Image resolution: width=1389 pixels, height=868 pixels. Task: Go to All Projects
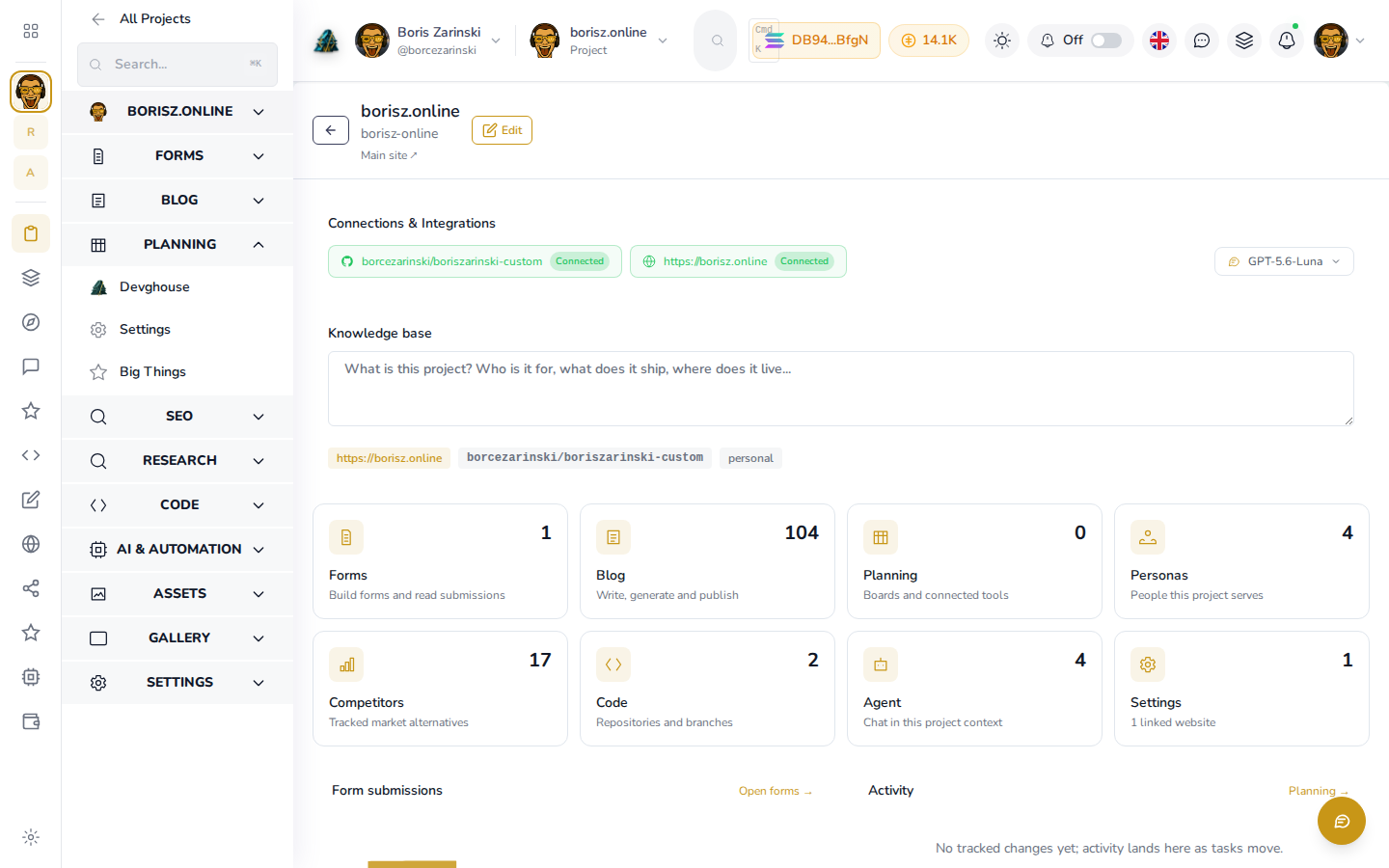141,19
